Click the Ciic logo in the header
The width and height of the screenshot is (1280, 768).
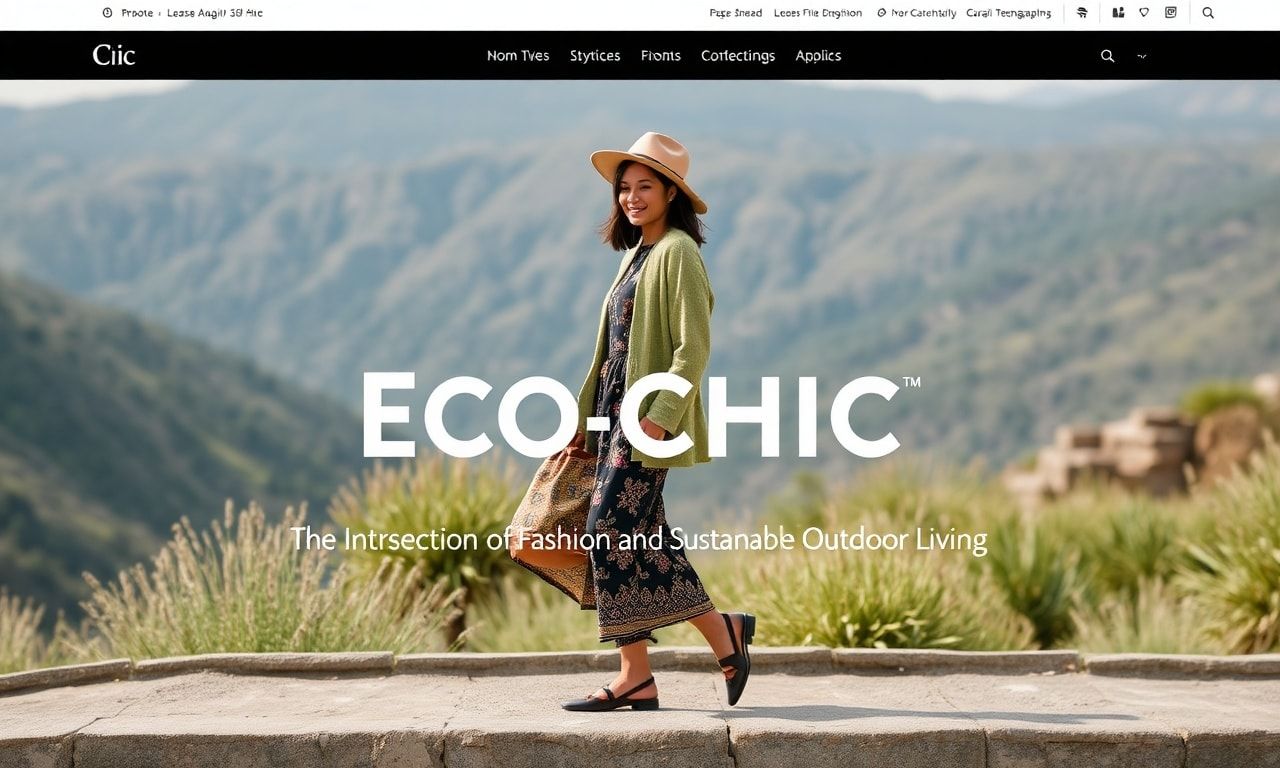114,55
